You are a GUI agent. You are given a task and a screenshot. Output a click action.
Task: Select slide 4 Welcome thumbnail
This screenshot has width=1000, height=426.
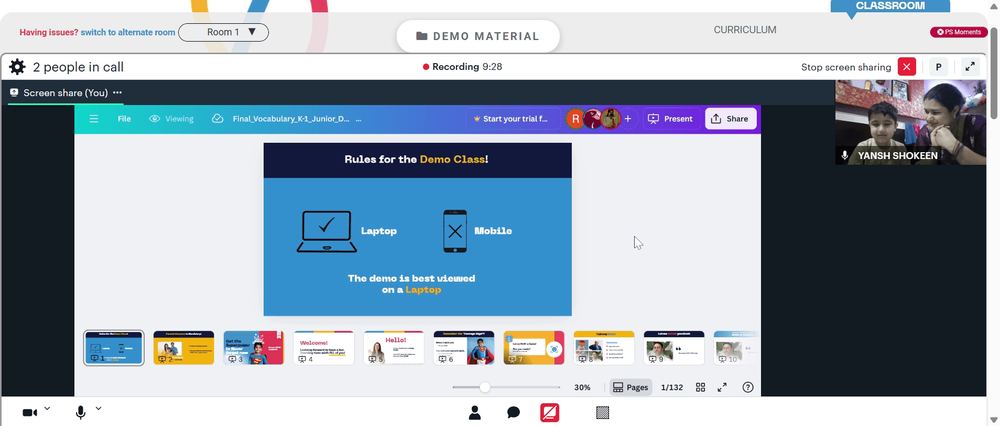323,348
